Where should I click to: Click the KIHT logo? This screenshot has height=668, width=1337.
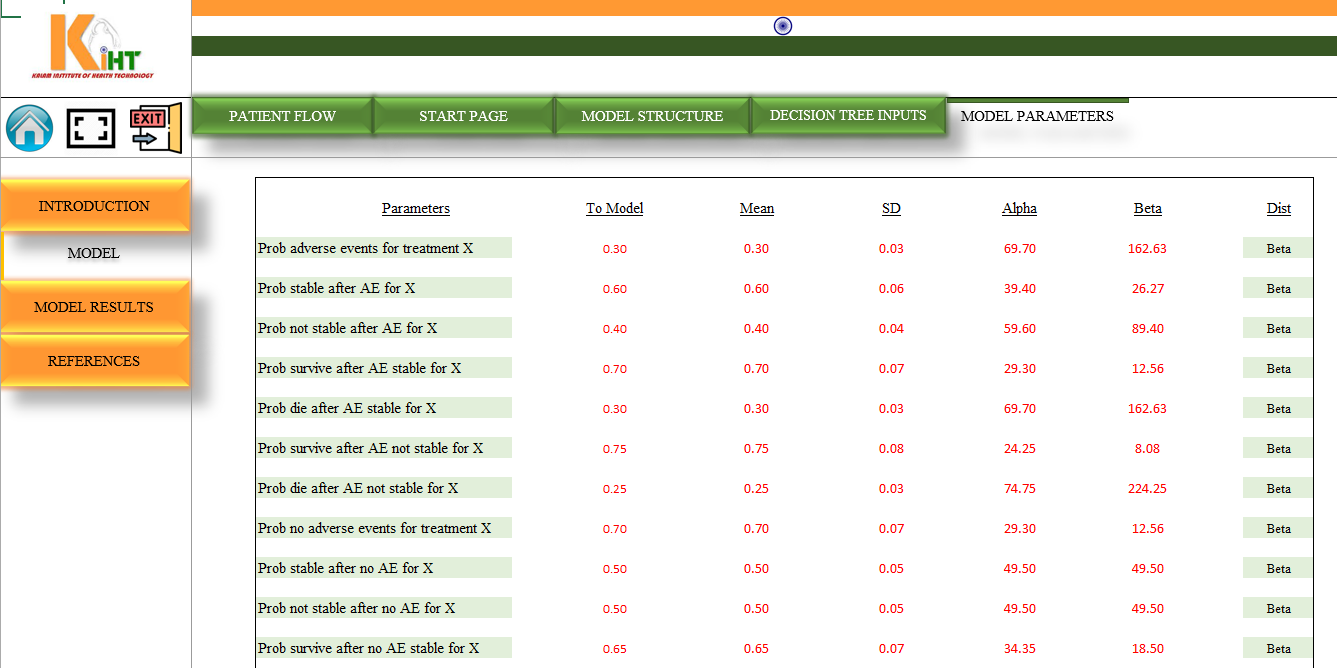[93, 47]
